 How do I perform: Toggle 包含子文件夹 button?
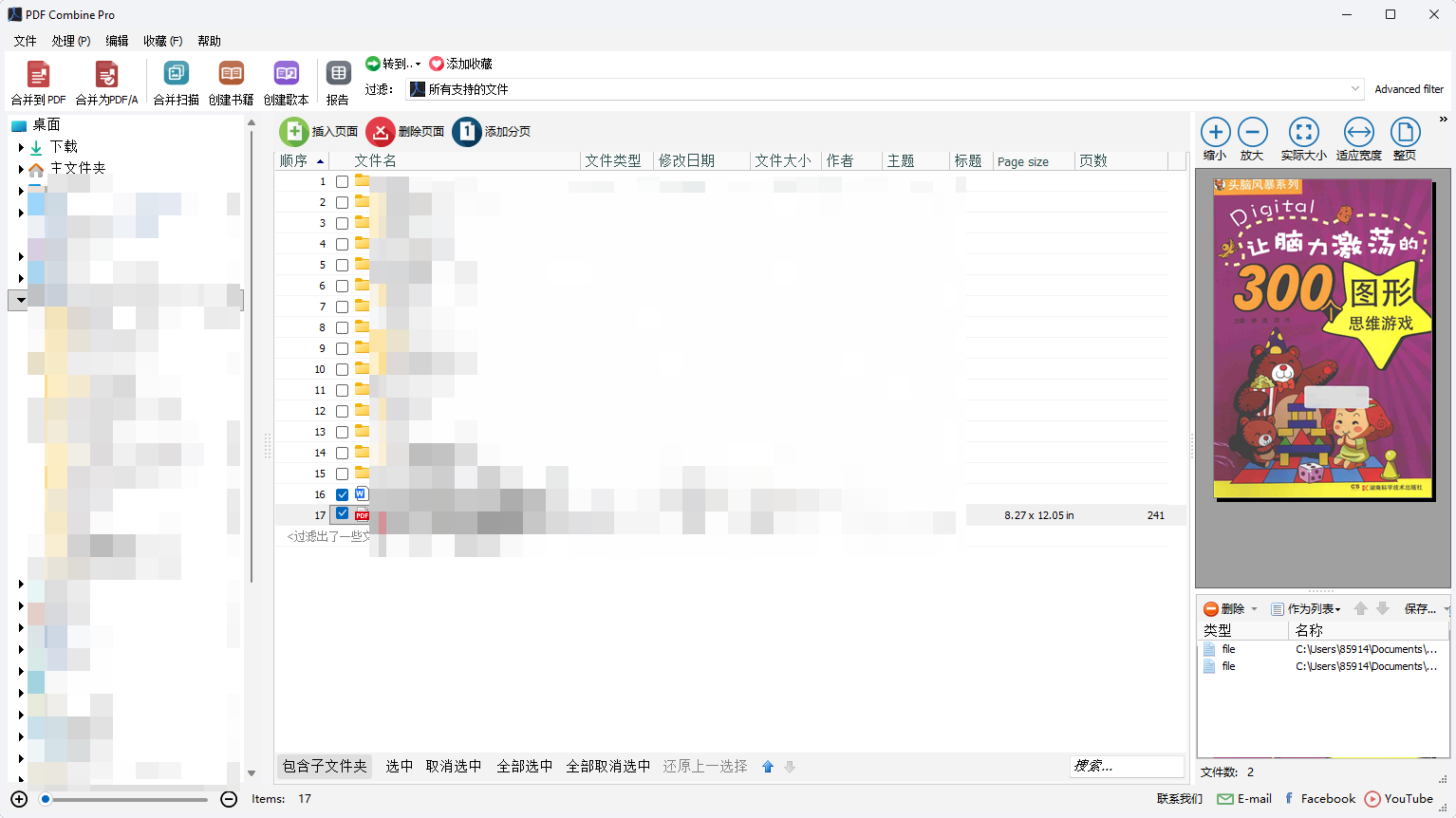tap(325, 766)
